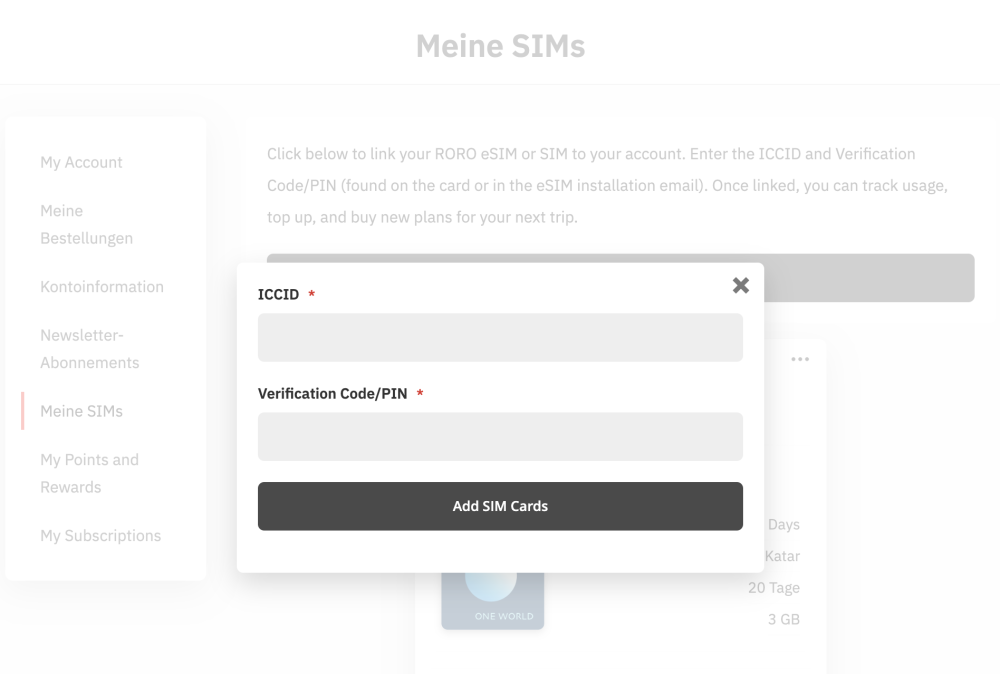Open Newsletter-Abonnements settings
This screenshot has height=674, width=1000.
point(89,349)
